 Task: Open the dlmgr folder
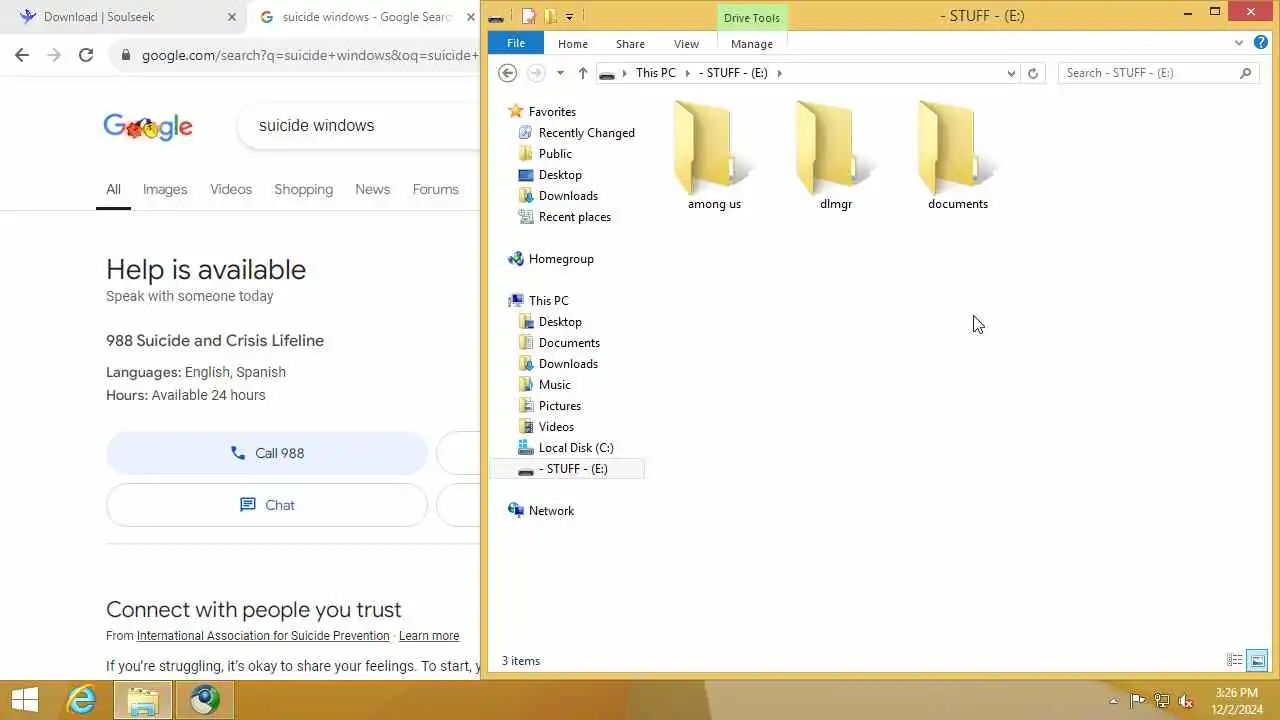836,155
